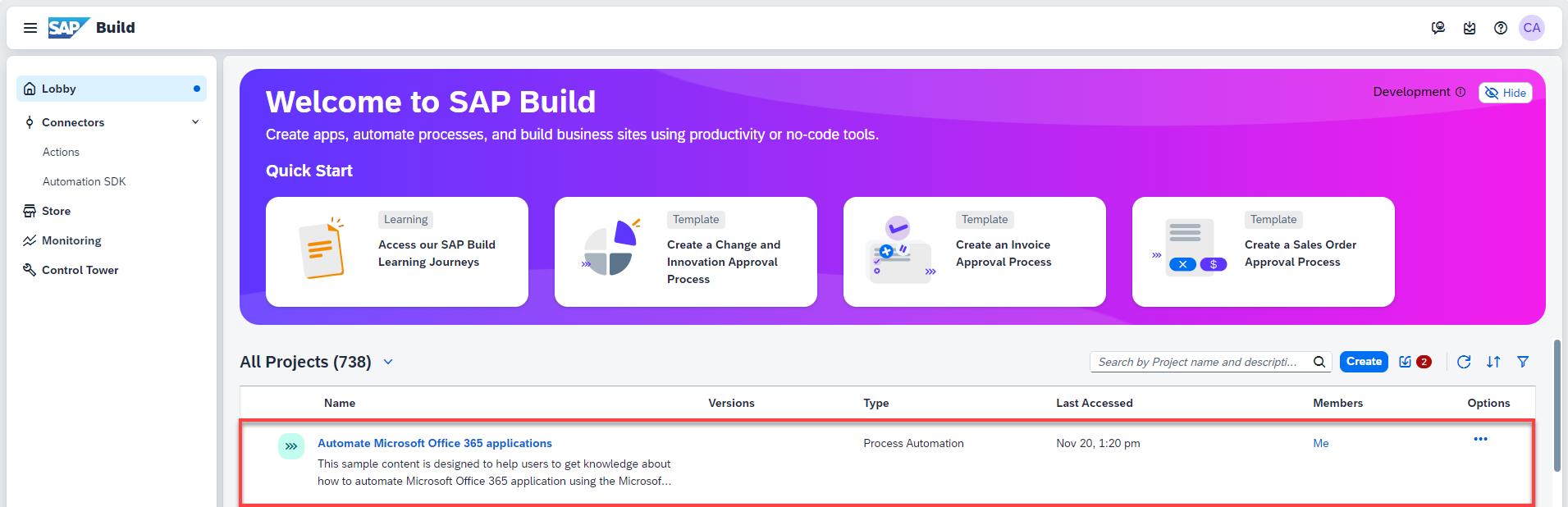The image size is (1568, 507).
Task: Click the Build product title
Action: click(116, 27)
